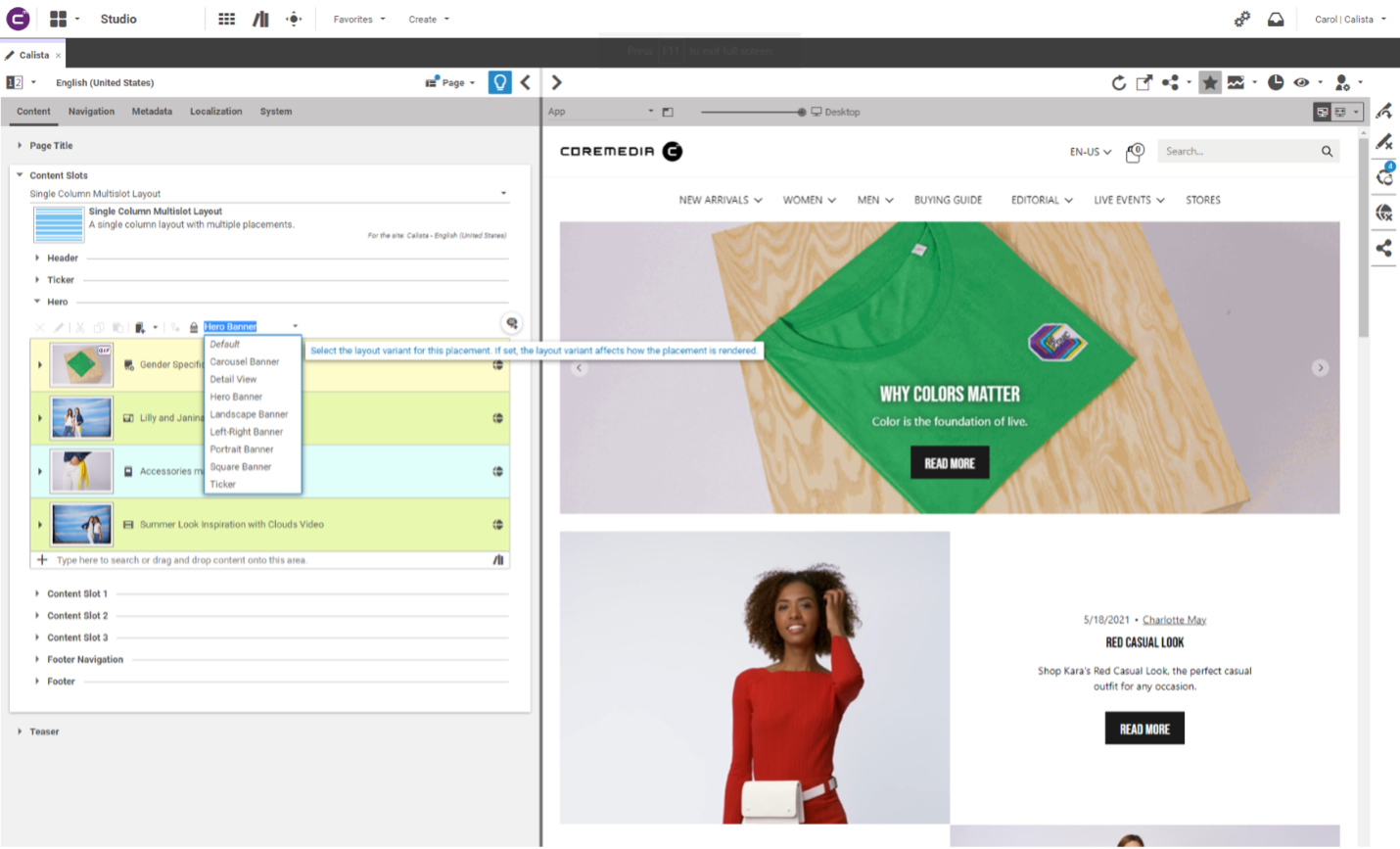Open the notifications inbox icon
The image size is (1400, 849).
coord(1276,19)
